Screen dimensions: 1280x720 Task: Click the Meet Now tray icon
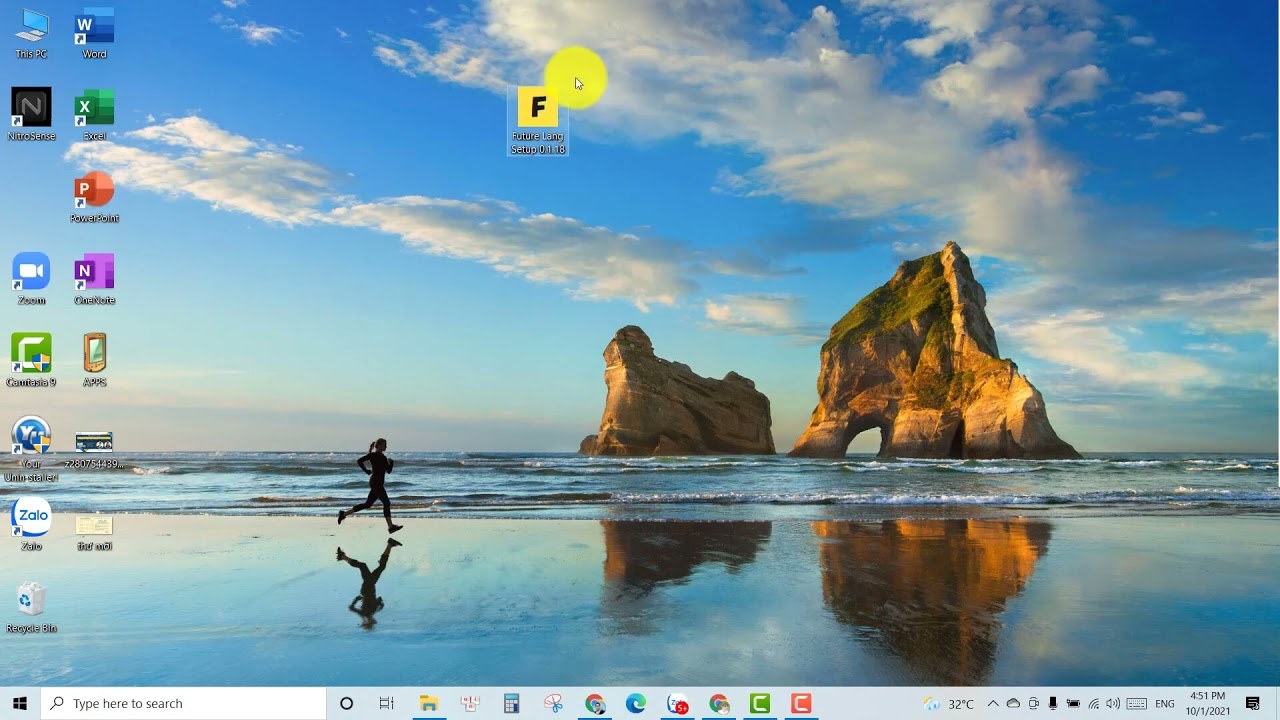point(1033,704)
